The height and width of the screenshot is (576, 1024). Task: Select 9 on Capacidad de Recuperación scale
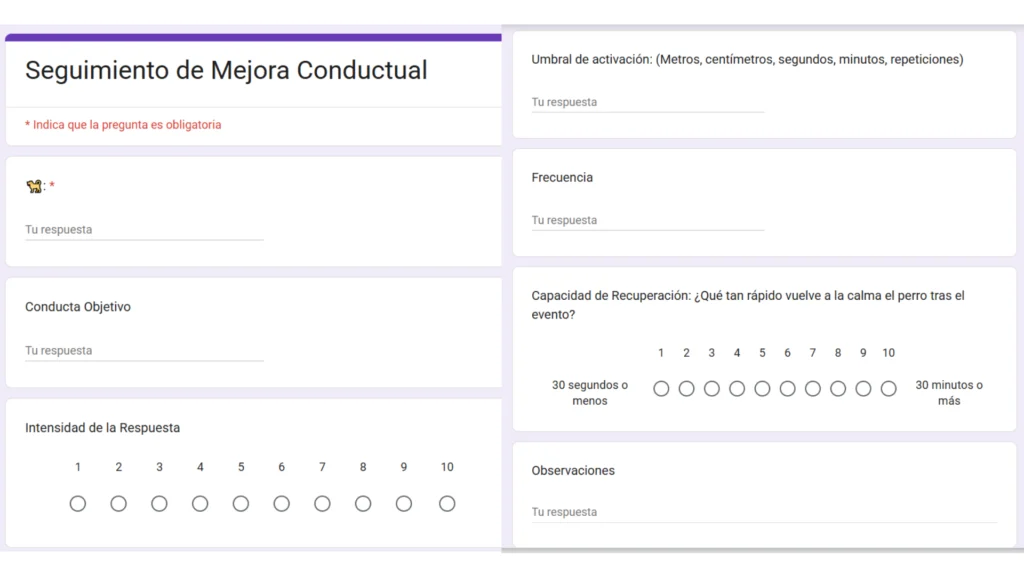(863, 389)
